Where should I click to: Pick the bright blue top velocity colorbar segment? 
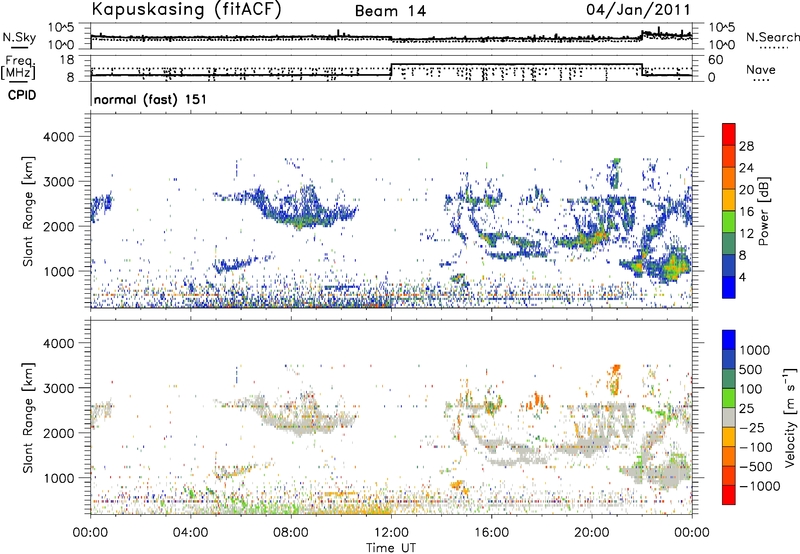coord(729,340)
